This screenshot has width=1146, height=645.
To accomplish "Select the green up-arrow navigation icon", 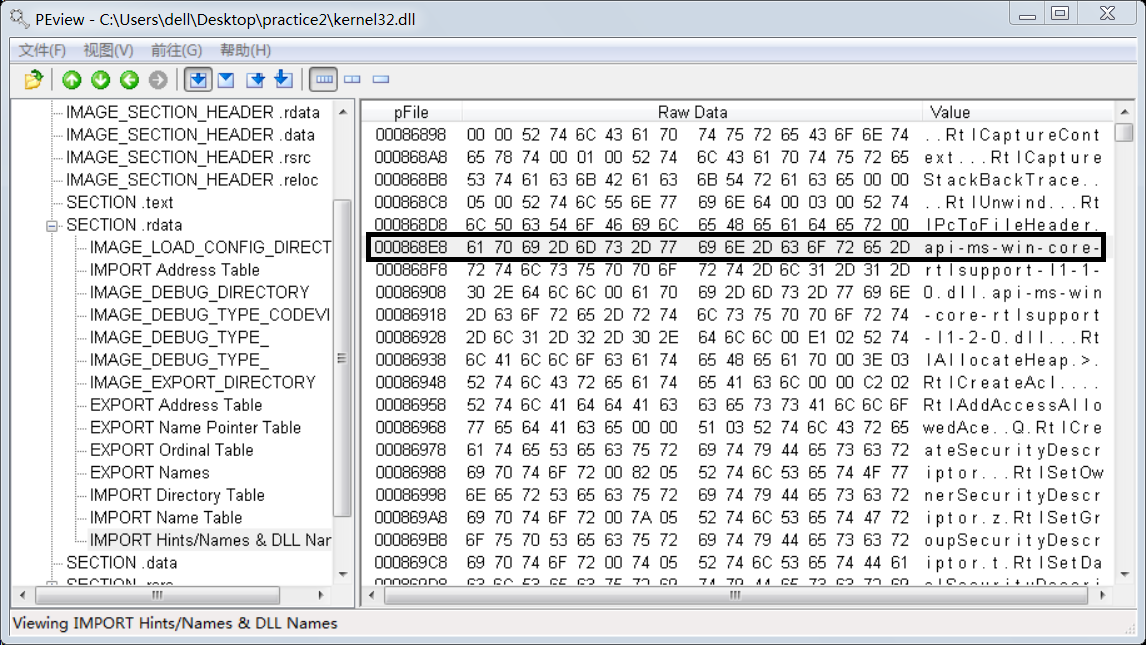I will click(71, 81).
